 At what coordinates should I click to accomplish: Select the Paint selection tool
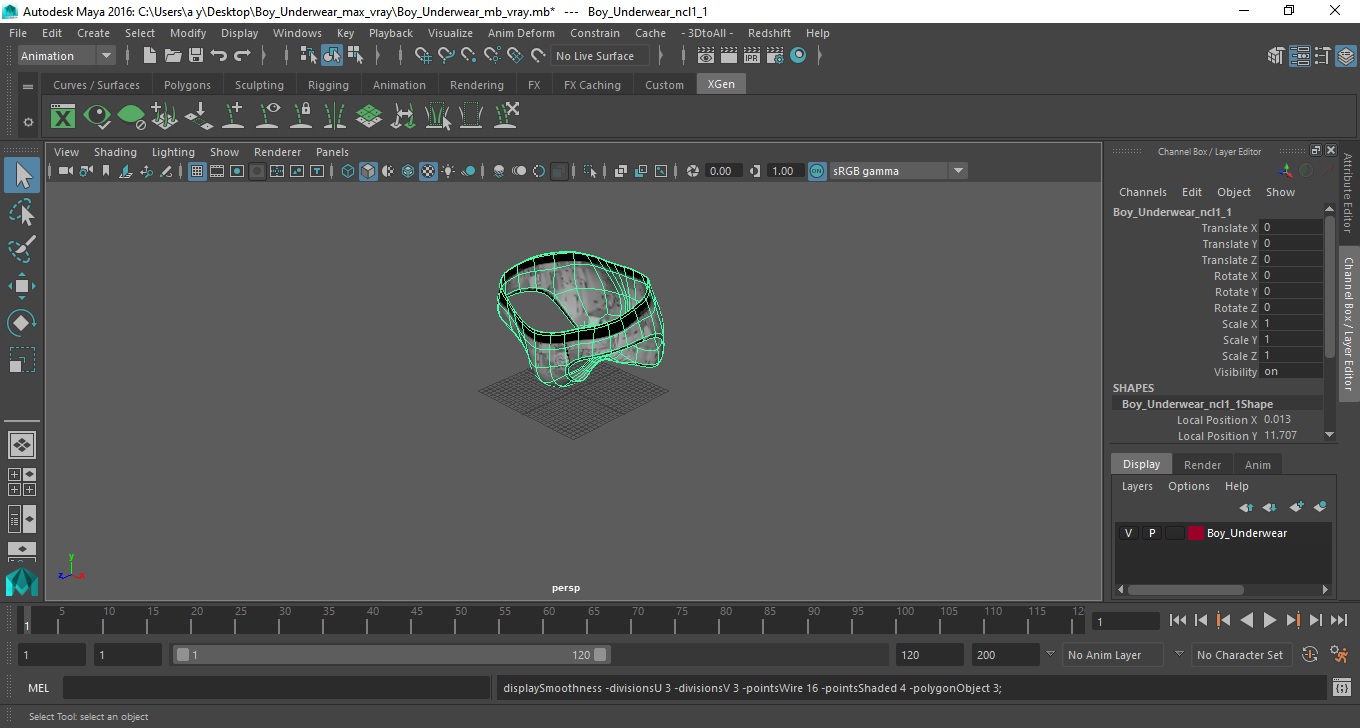coord(22,249)
